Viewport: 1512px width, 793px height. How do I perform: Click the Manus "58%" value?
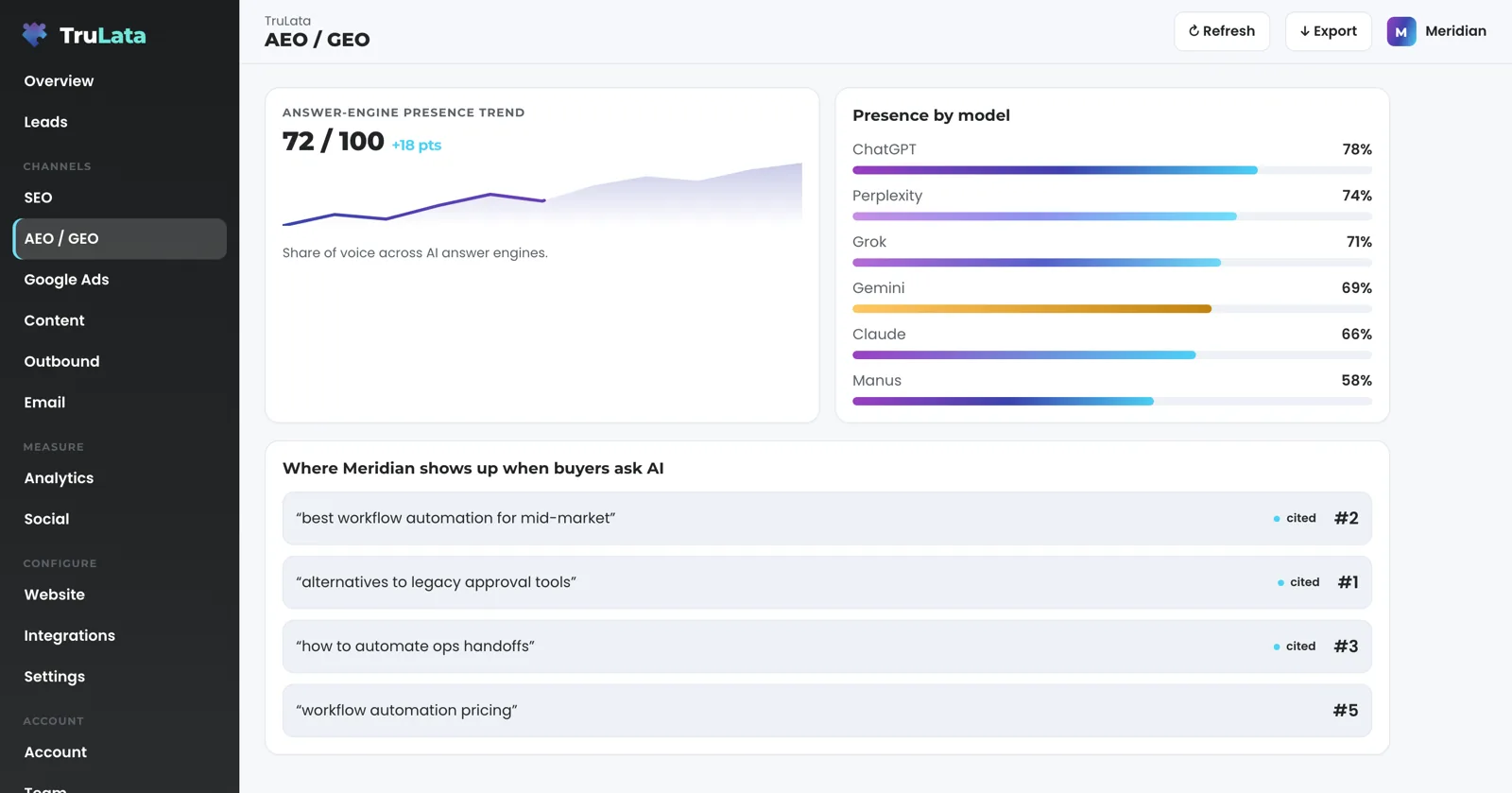point(1357,381)
